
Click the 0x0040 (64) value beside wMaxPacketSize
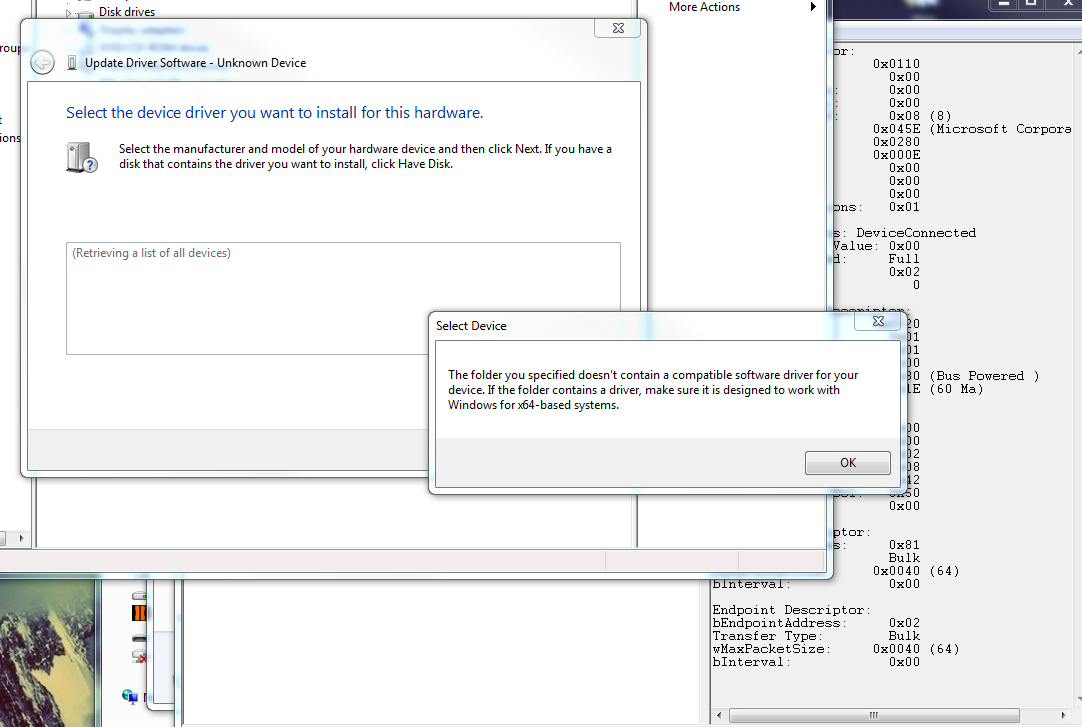click(x=916, y=649)
